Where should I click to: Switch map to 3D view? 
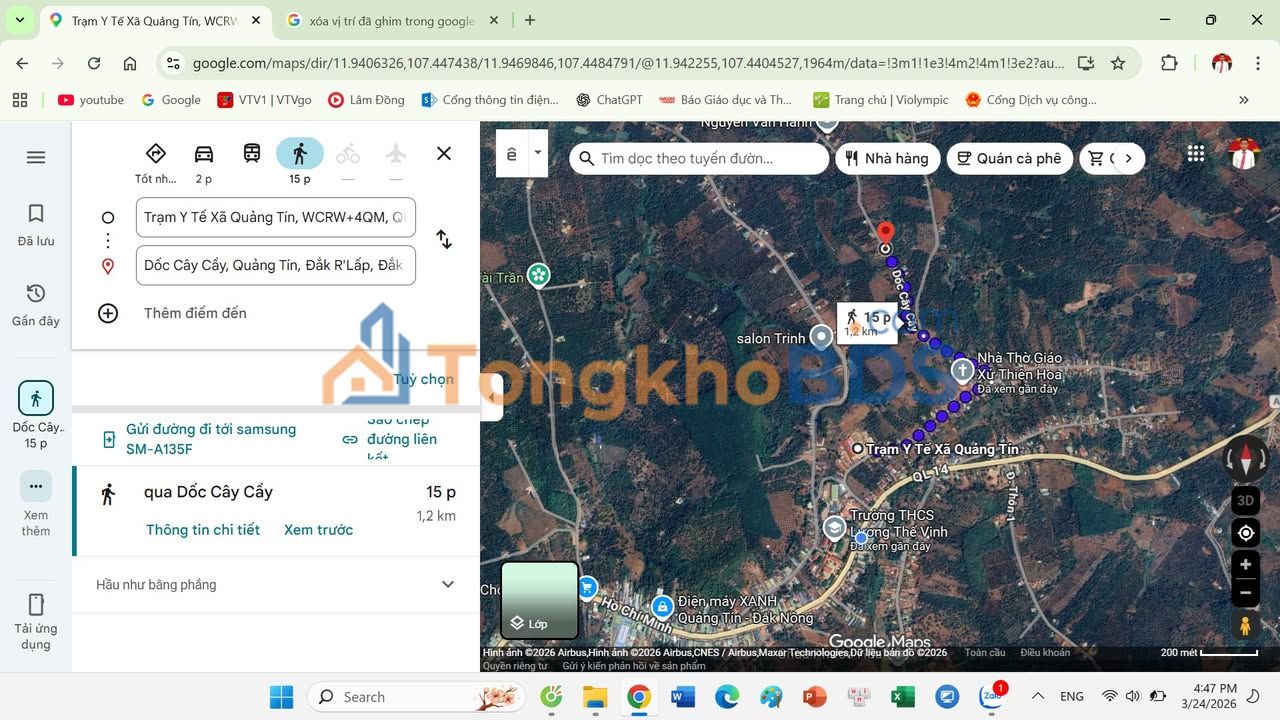coord(1245,500)
